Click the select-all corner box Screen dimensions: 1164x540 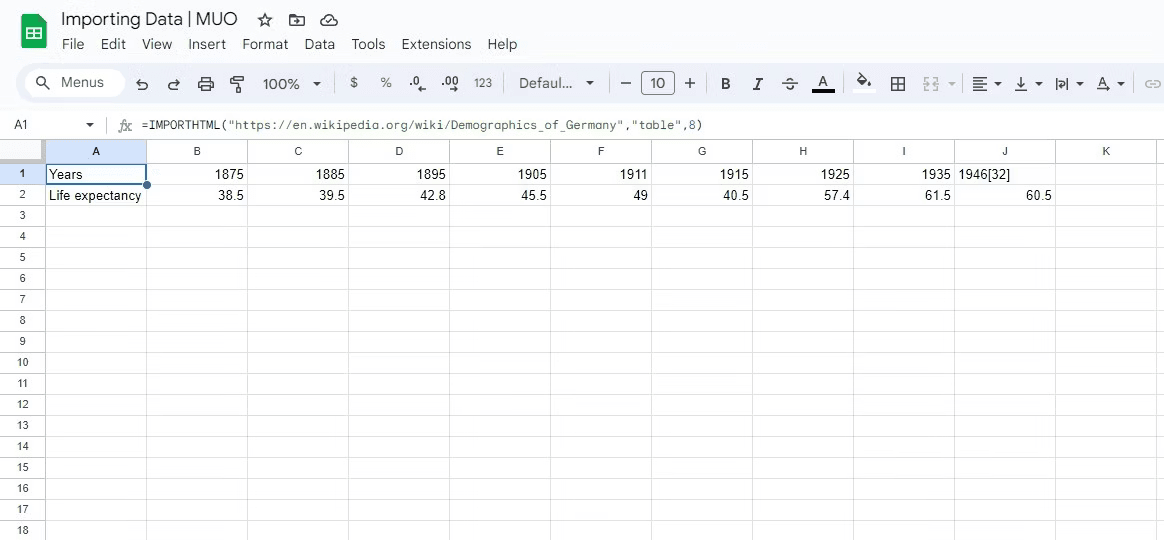click(22, 152)
